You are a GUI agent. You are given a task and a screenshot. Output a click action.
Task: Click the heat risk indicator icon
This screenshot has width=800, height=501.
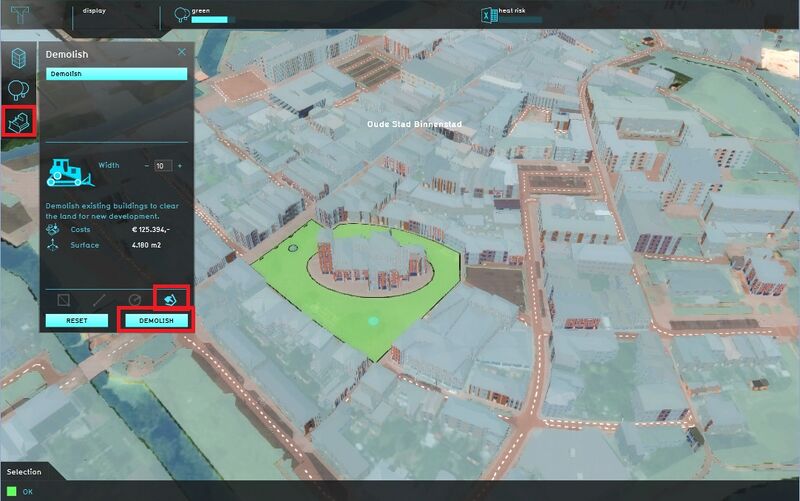pos(489,15)
